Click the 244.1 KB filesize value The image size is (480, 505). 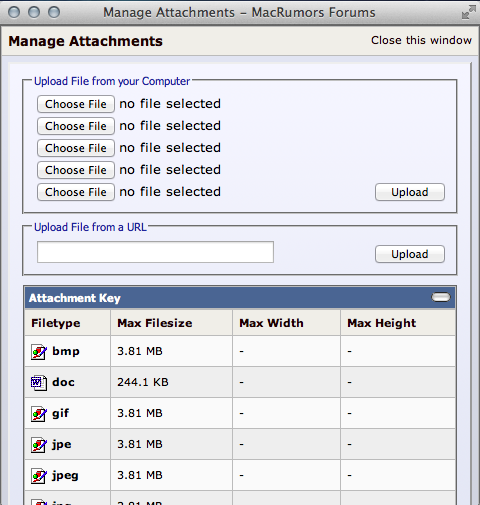(143, 382)
